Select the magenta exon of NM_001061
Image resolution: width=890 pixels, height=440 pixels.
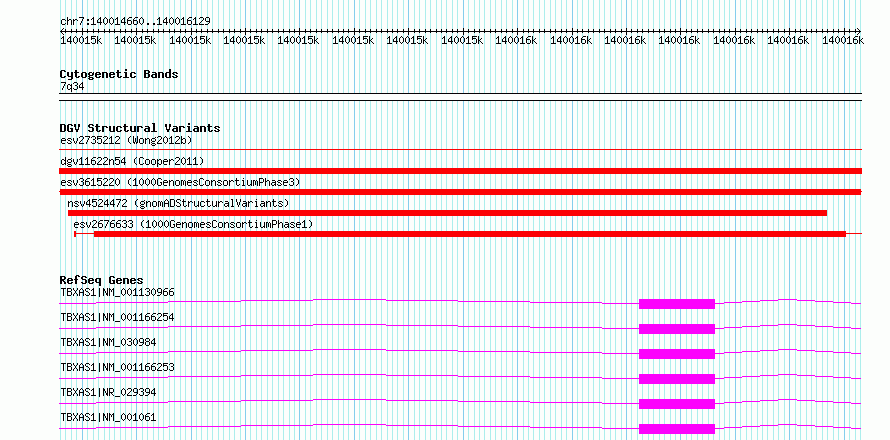point(677,429)
